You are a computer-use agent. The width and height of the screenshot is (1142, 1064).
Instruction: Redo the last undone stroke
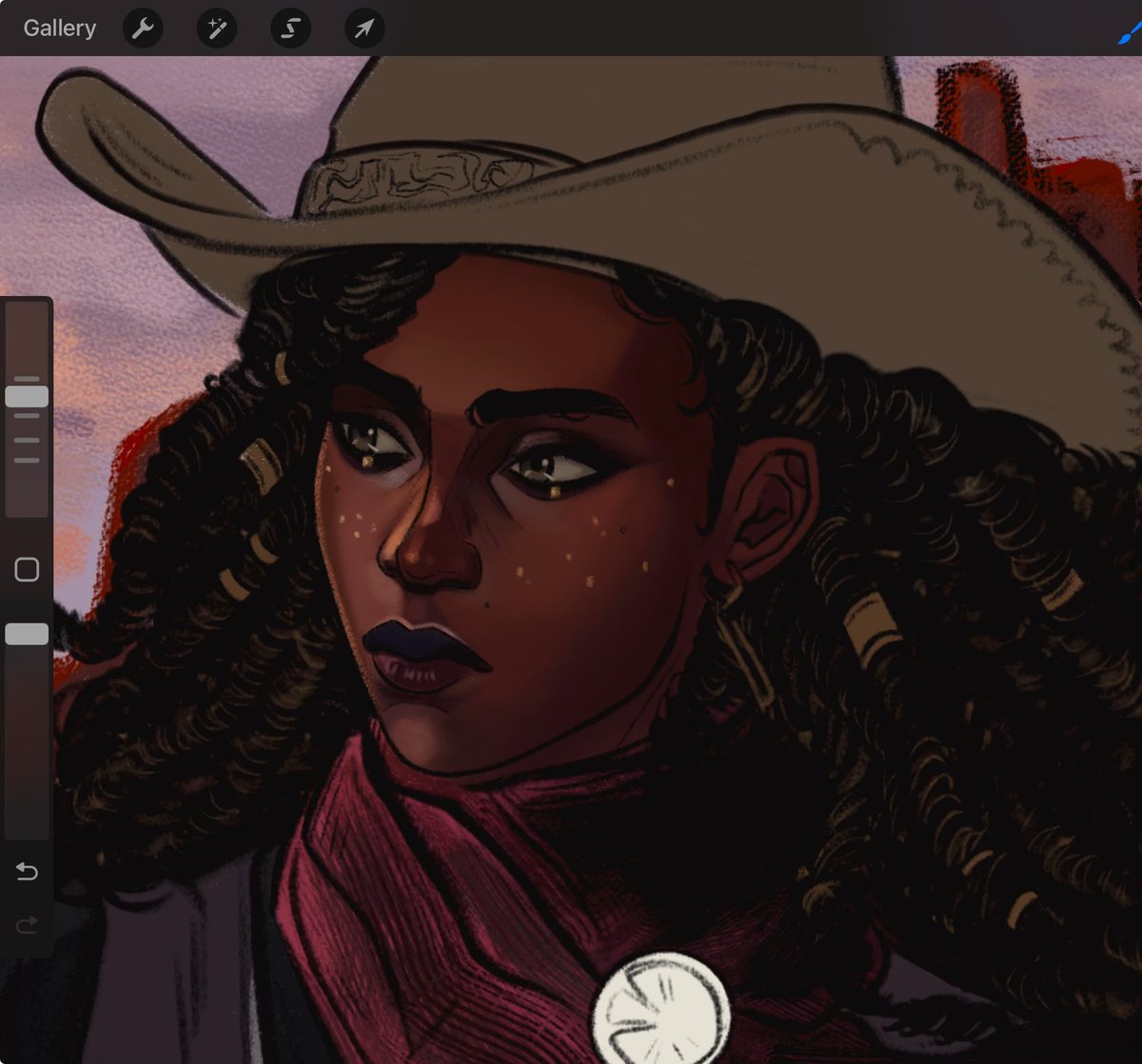pos(27,924)
